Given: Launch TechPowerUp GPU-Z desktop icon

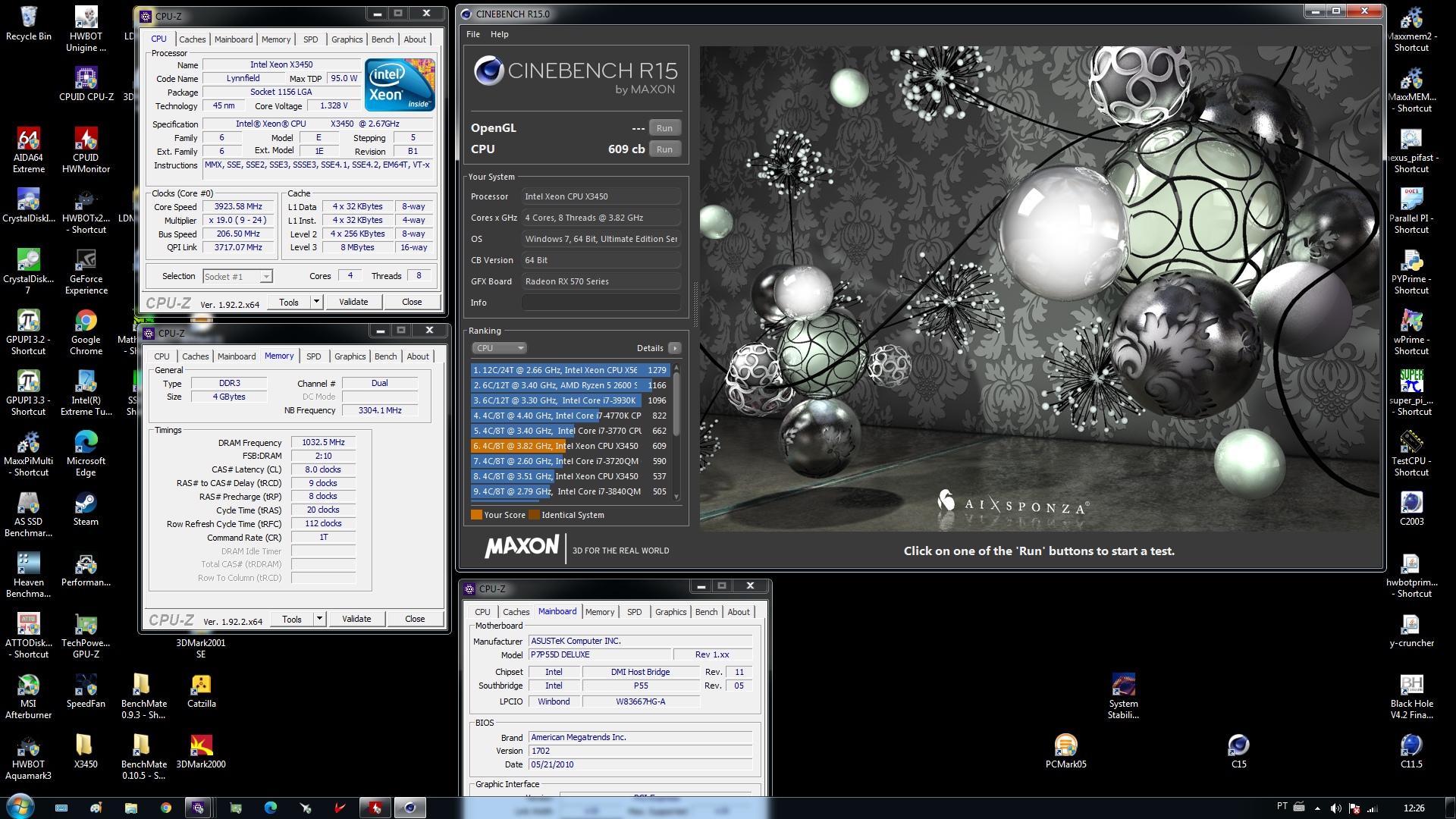Looking at the screenshot, I should point(86,635).
